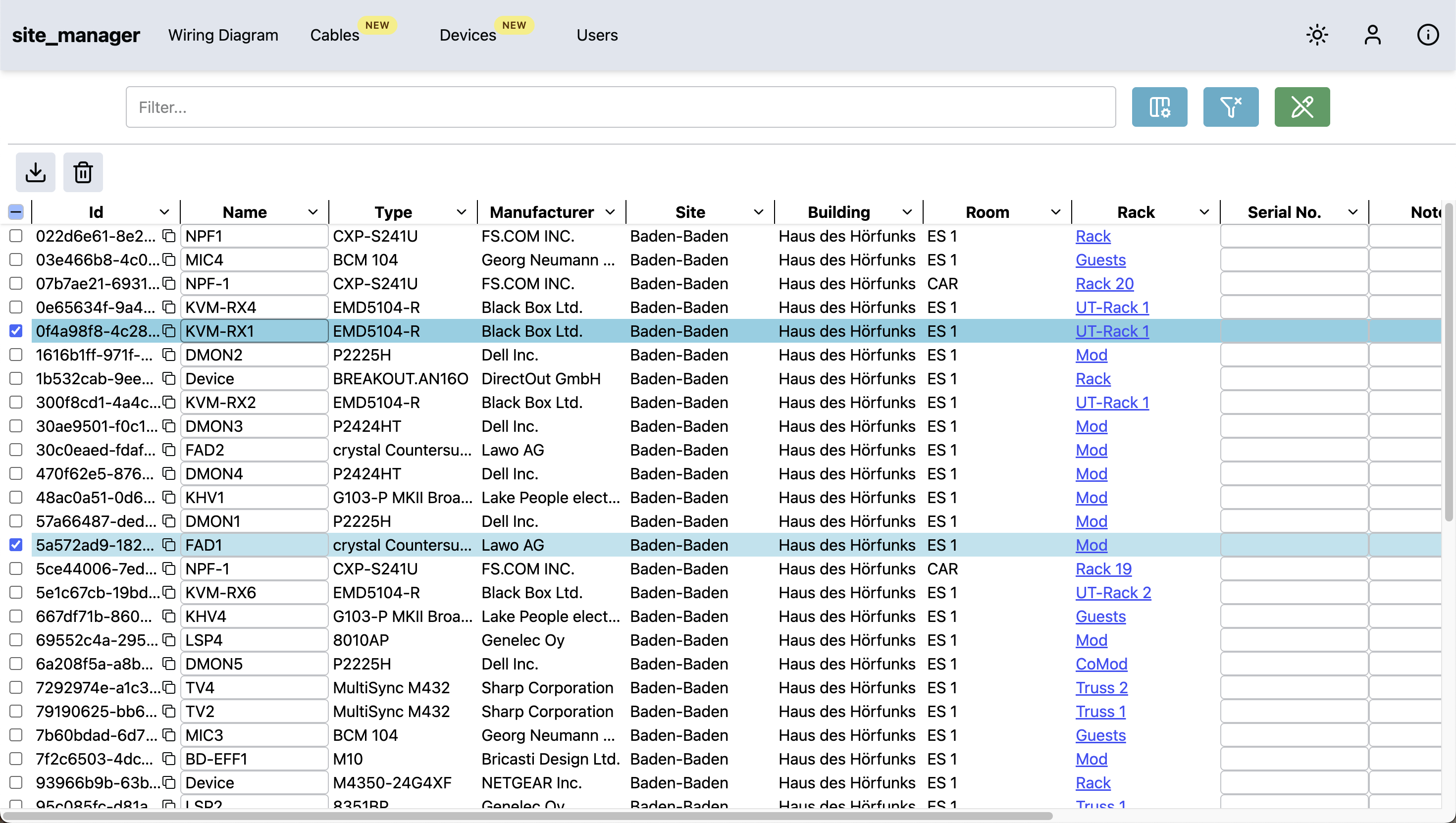Go to the Wiring Diagram page
The height and width of the screenshot is (823, 1456).
pyautogui.click(x=223, y=35)
